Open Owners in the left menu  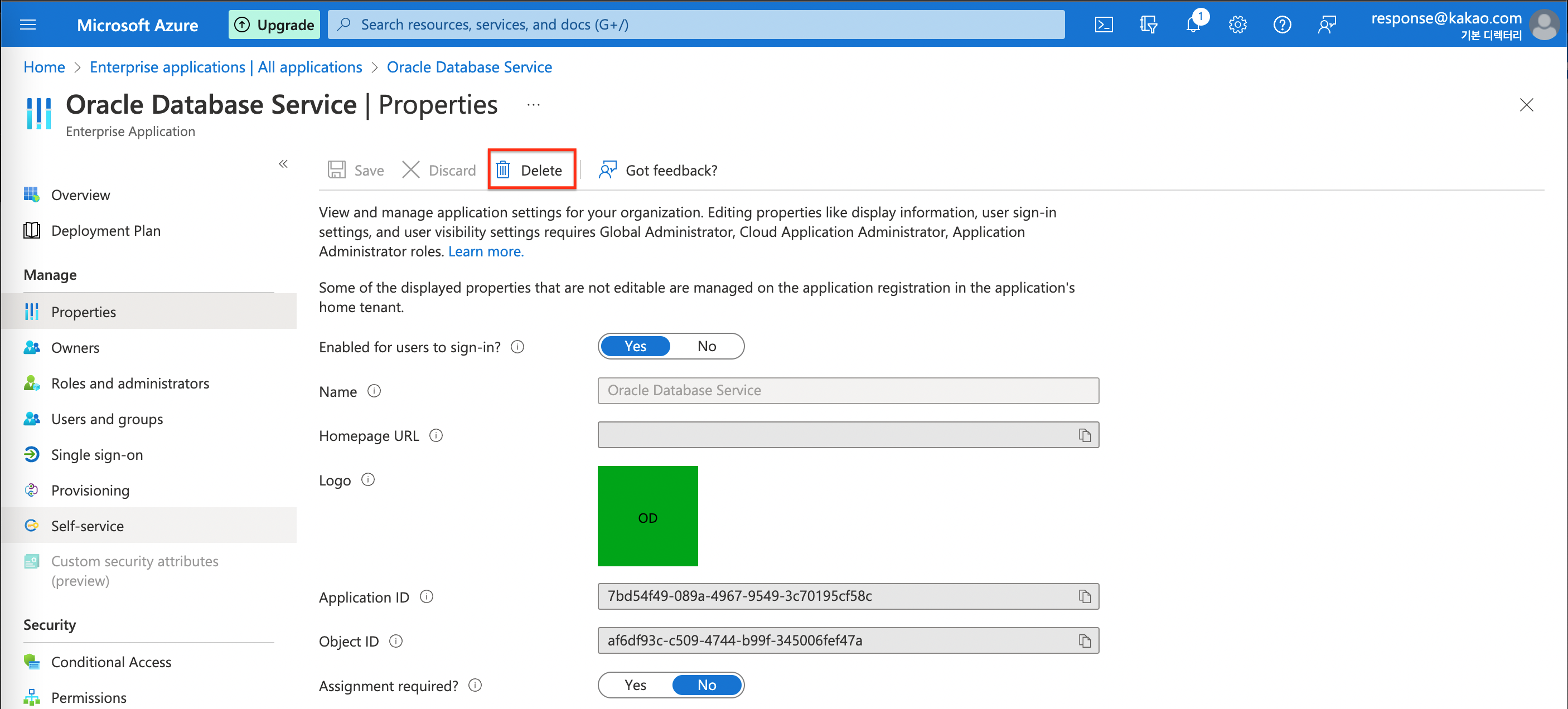tap(148, 347)
